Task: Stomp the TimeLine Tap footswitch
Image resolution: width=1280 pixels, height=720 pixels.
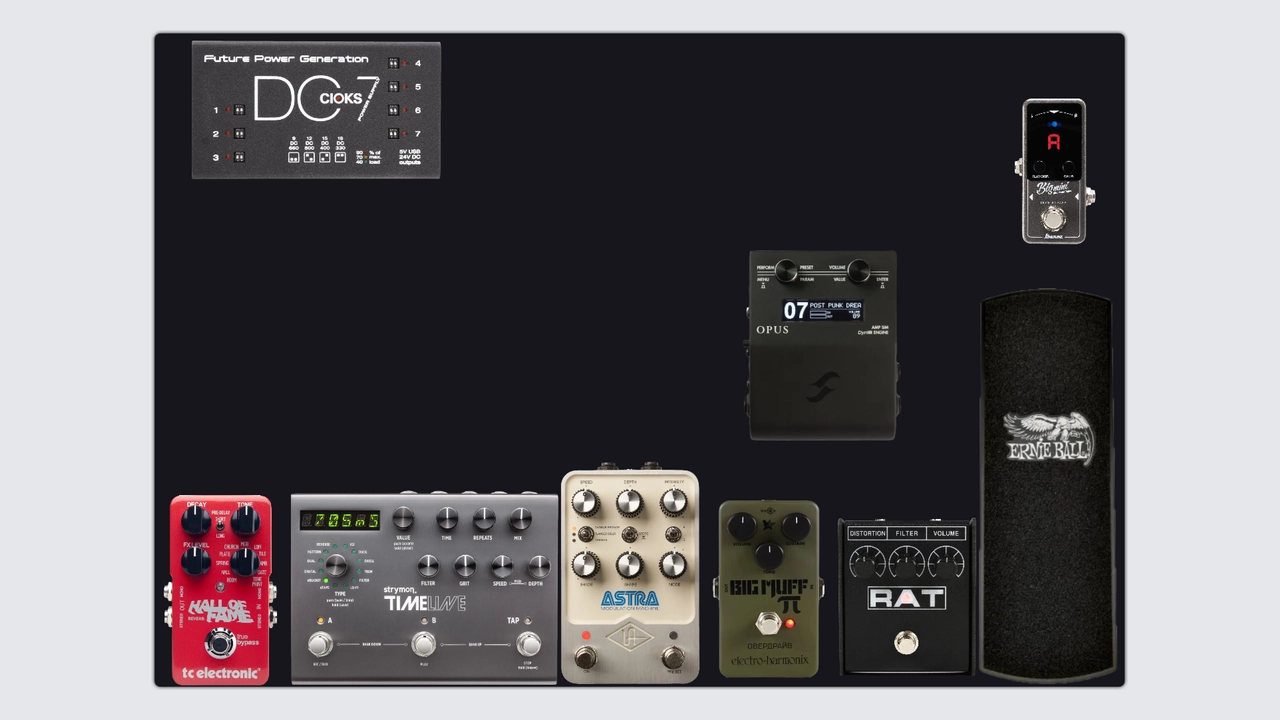Action: 528,643
